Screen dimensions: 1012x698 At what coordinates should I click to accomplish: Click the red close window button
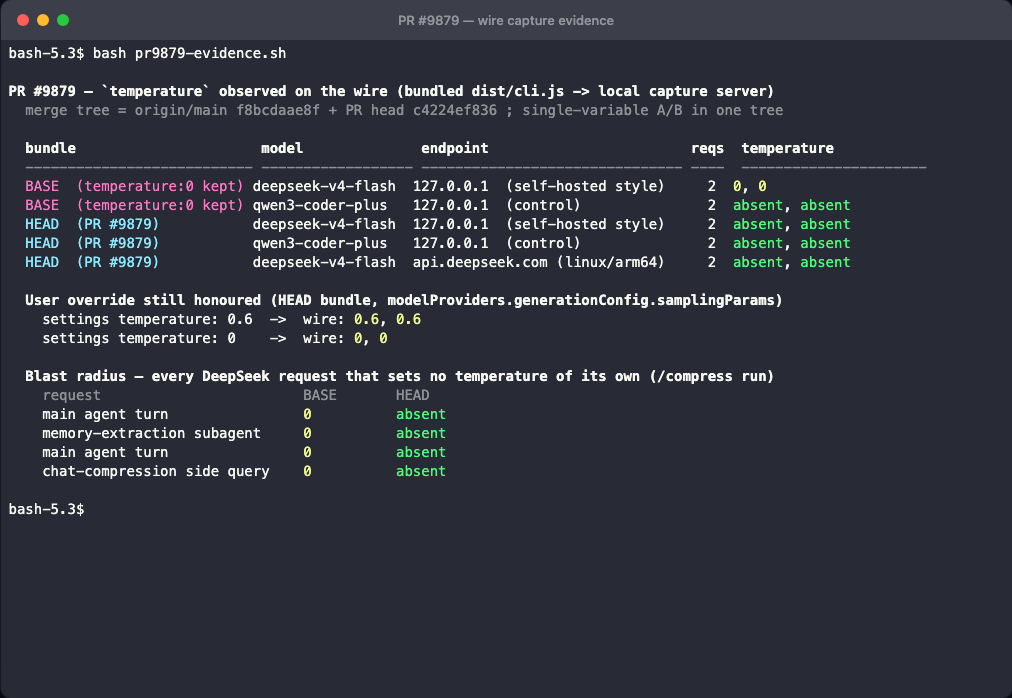(23, 20)
